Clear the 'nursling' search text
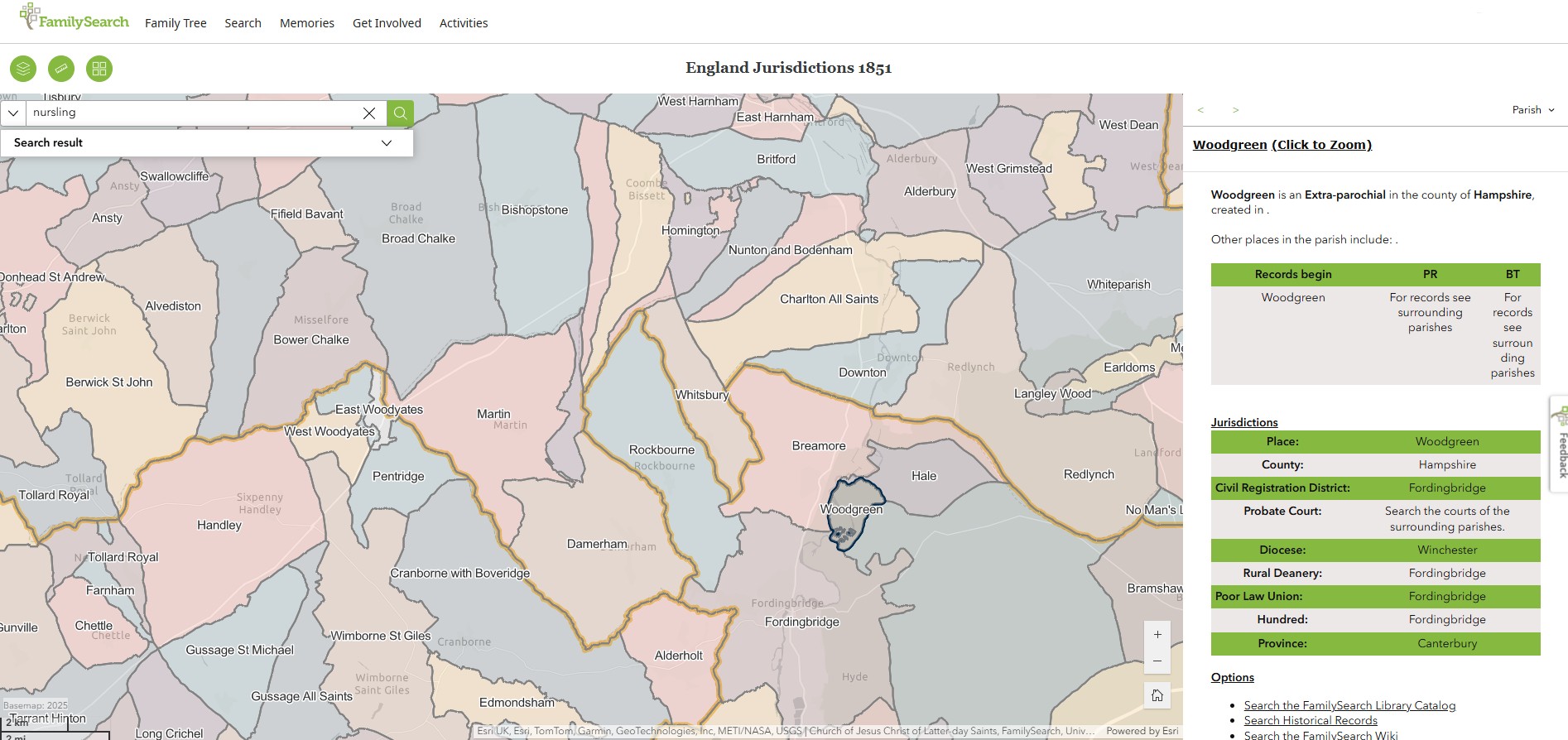Image resolution: width=1568 pixels, height=740 pixels. pos(369,113)
